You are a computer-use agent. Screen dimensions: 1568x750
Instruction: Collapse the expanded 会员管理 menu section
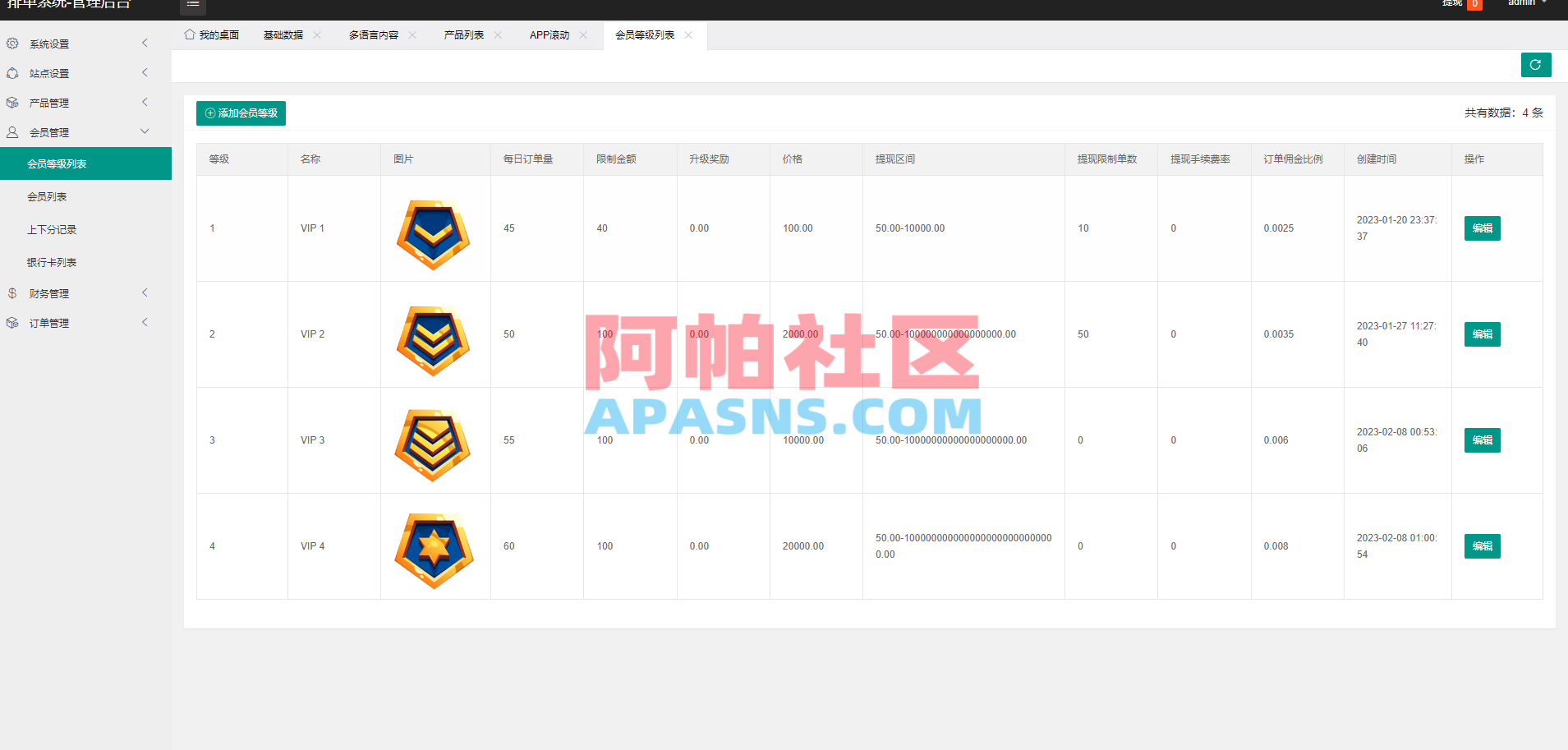coord(78,131)
